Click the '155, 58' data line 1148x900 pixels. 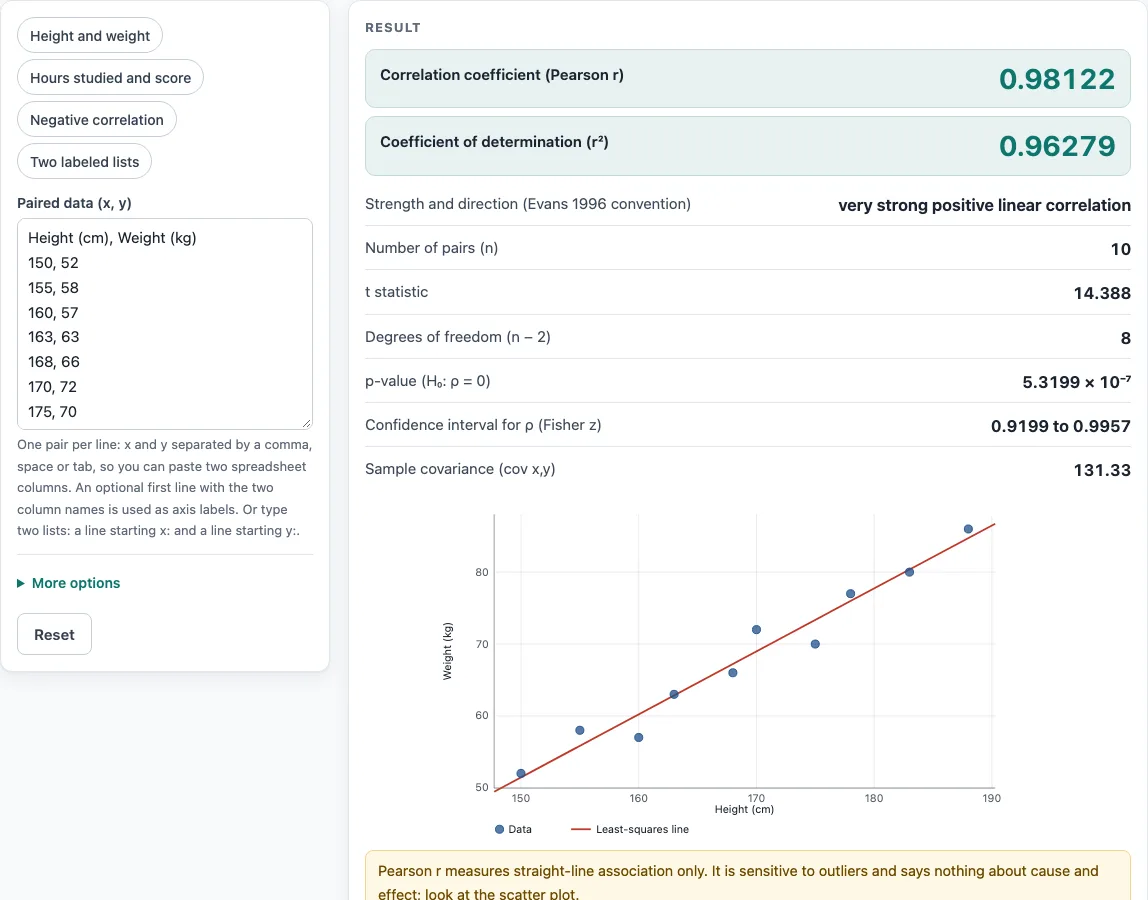pyautogui.click(x=53, y=288)
